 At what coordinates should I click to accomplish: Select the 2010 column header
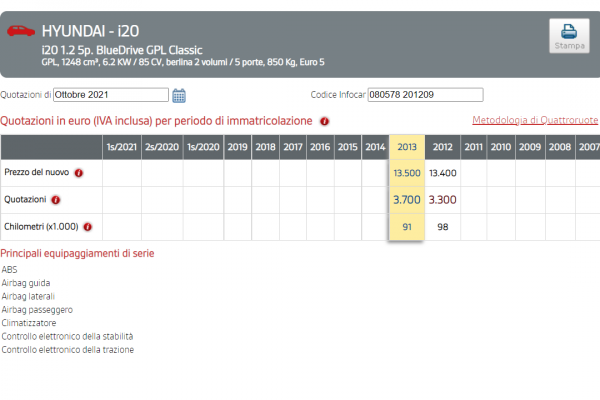coord(501,147)
